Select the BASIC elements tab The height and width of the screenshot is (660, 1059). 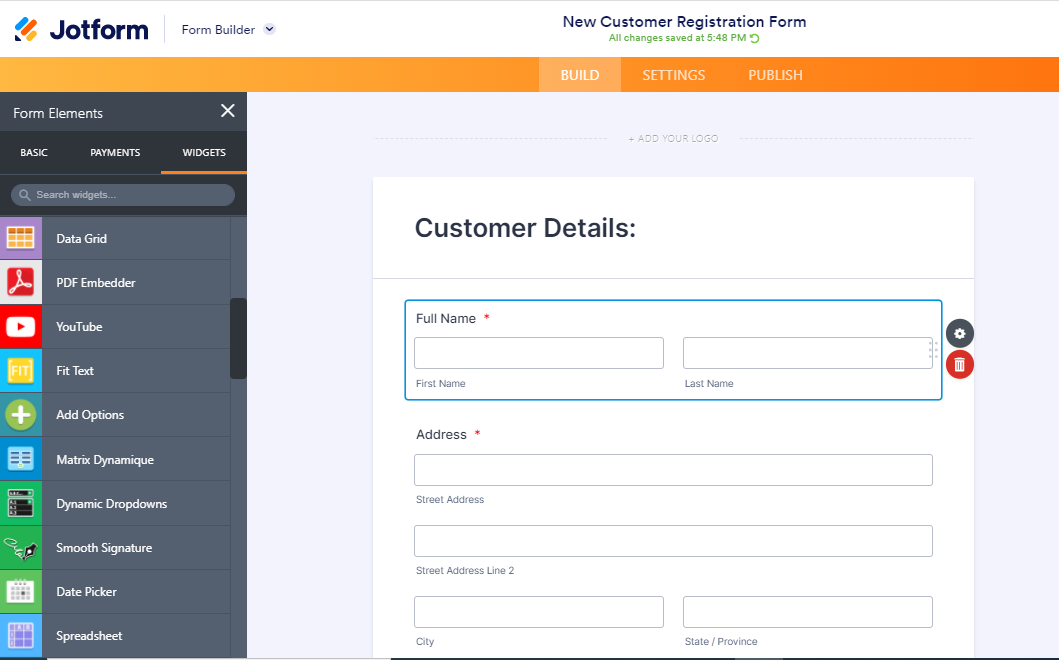pos(34,153)
